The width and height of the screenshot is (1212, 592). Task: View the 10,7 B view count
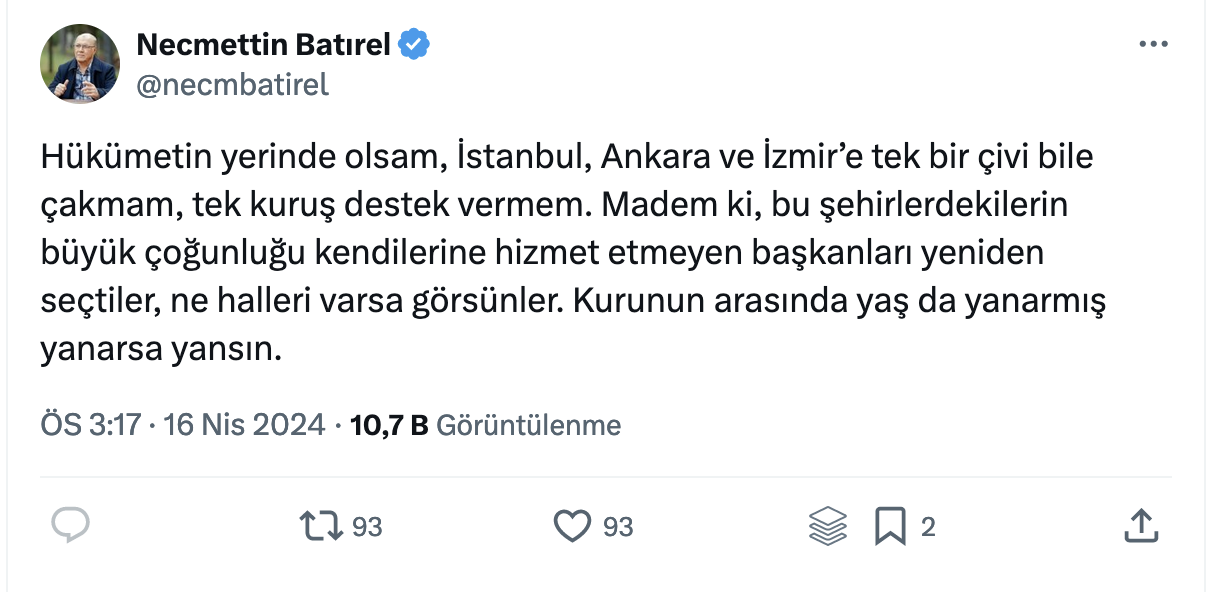(389, 425)
